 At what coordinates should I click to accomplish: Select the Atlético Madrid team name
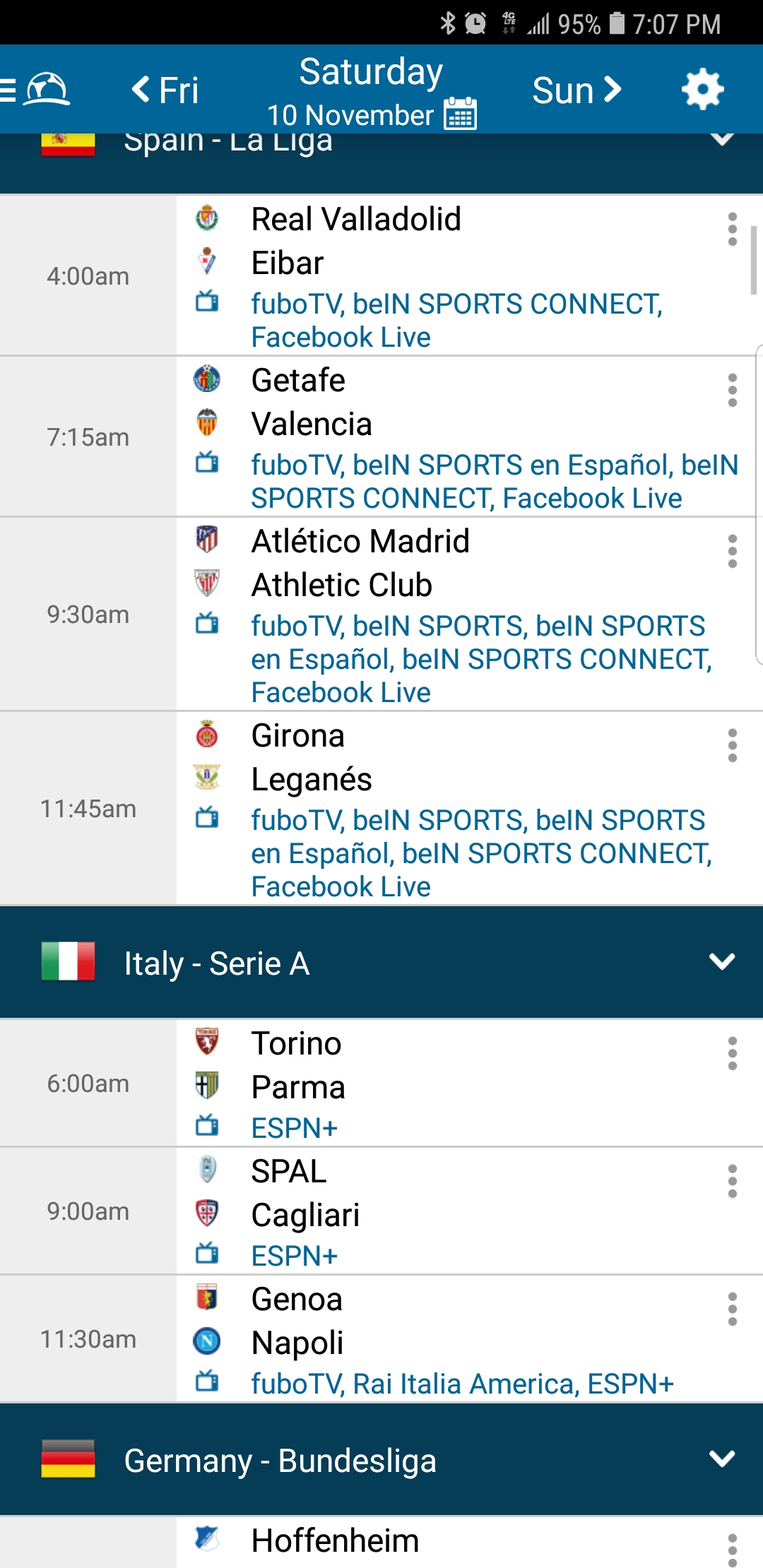pos(360,542)
